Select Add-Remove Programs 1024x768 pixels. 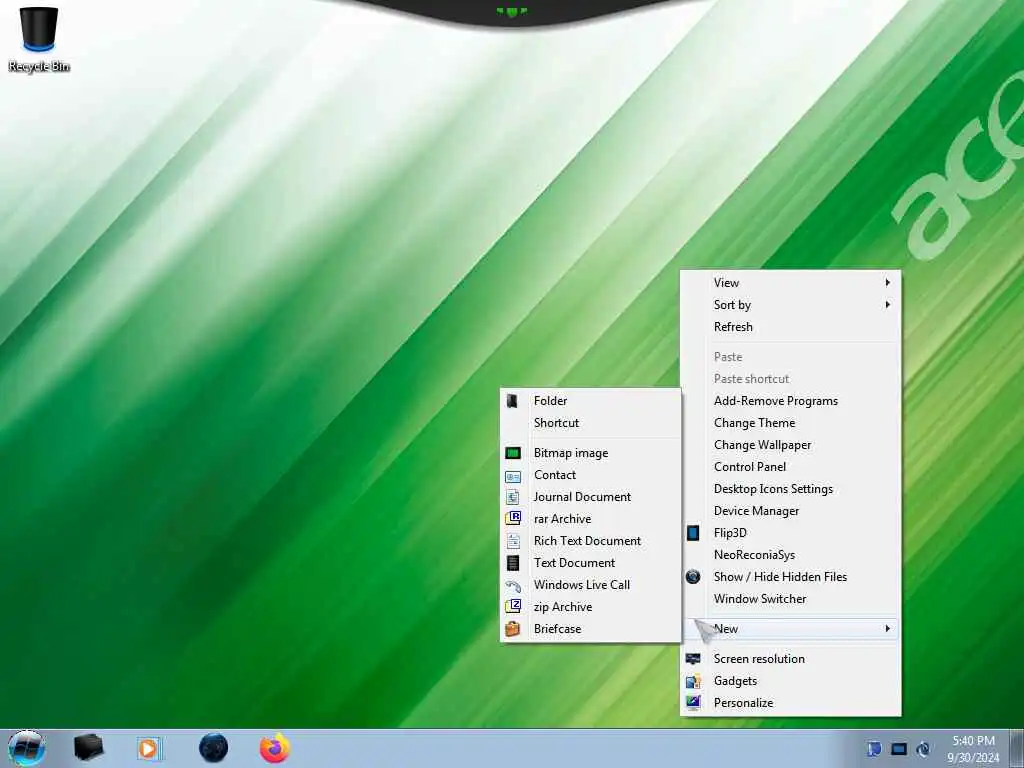776,401
